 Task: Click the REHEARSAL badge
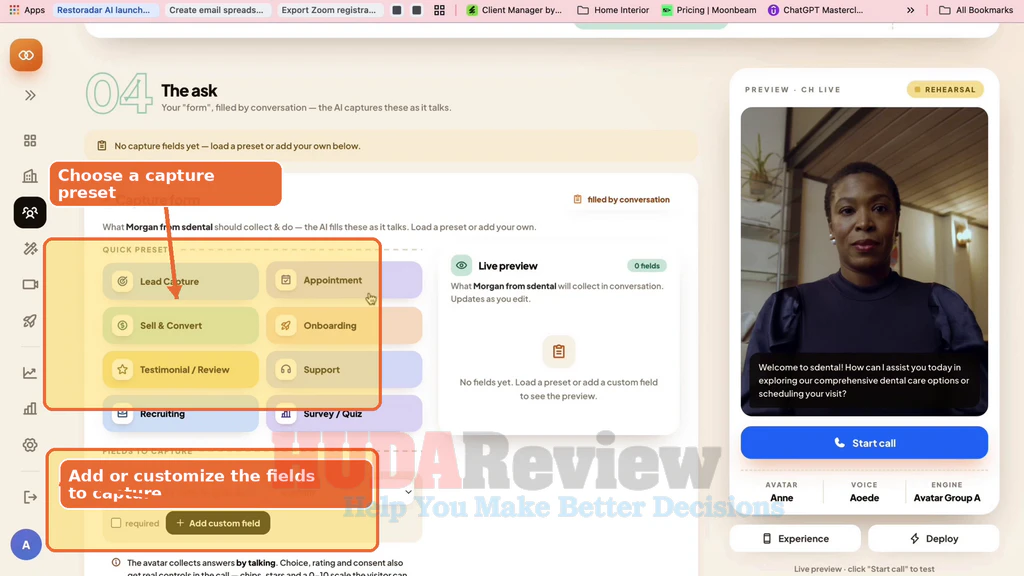pos(945,89)
